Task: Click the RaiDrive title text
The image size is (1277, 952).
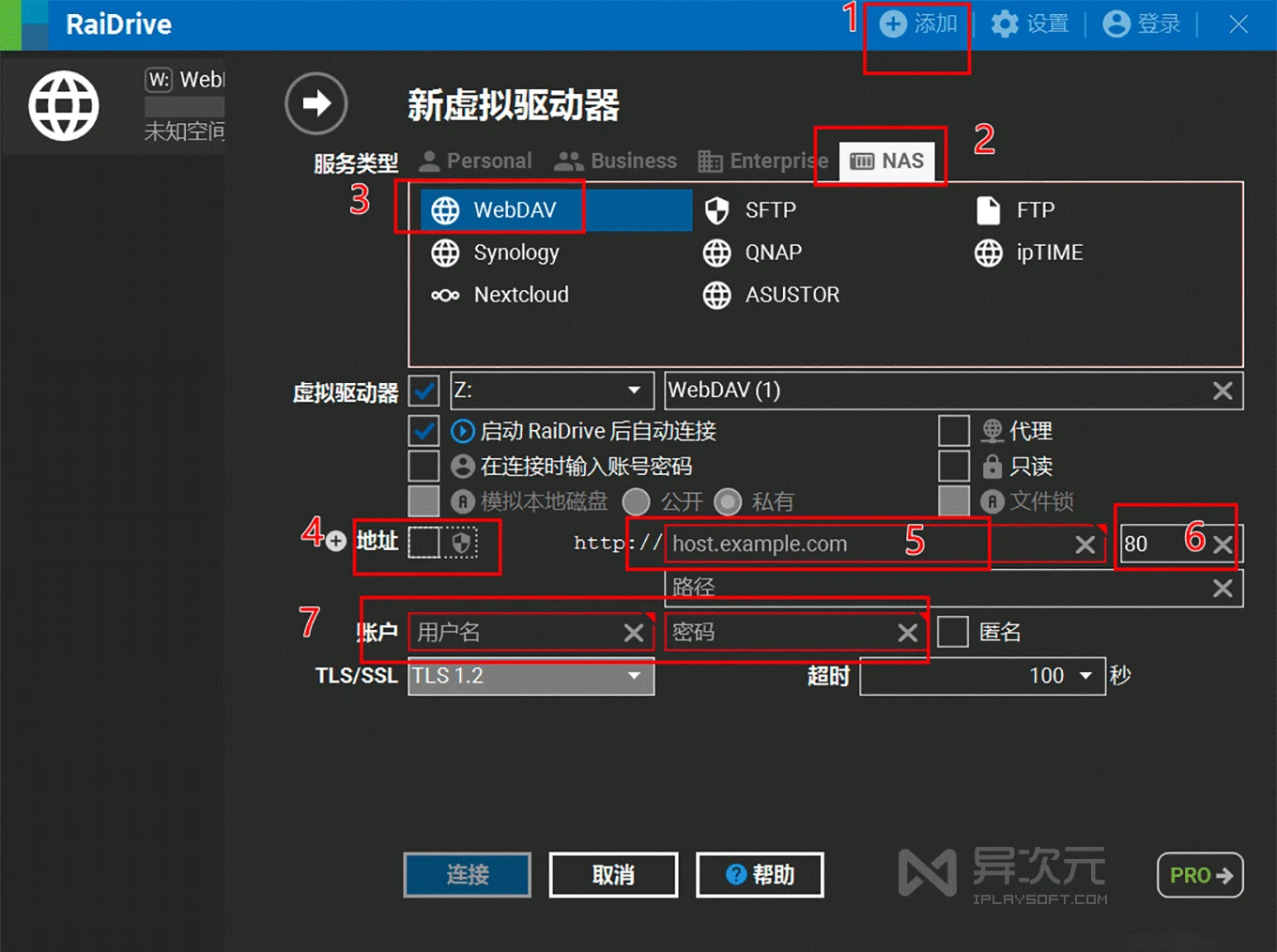Action: [x=118, y=24]
